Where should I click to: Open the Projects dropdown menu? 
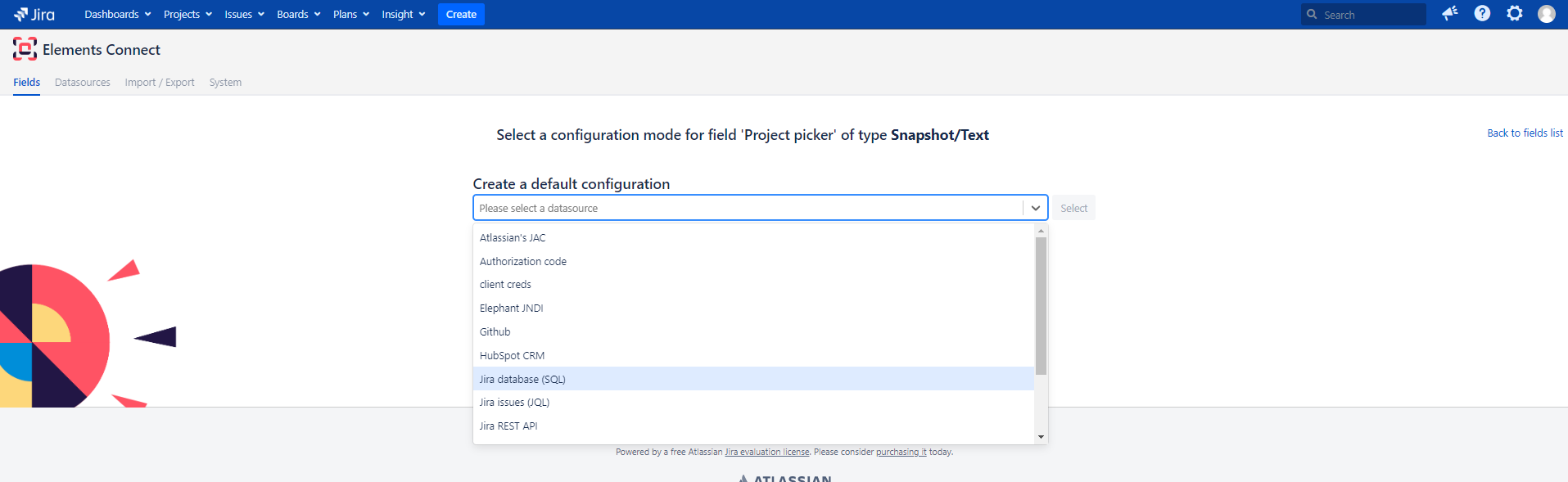pyautogui.click(x=188, y=15)
